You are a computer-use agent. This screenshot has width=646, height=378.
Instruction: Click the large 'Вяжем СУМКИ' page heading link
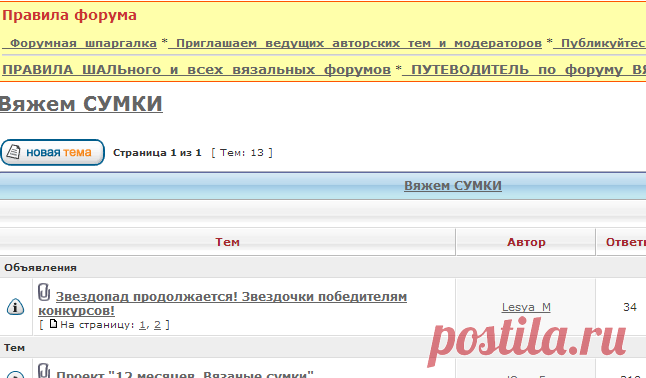pyautogui.click(x=81, y=103)
